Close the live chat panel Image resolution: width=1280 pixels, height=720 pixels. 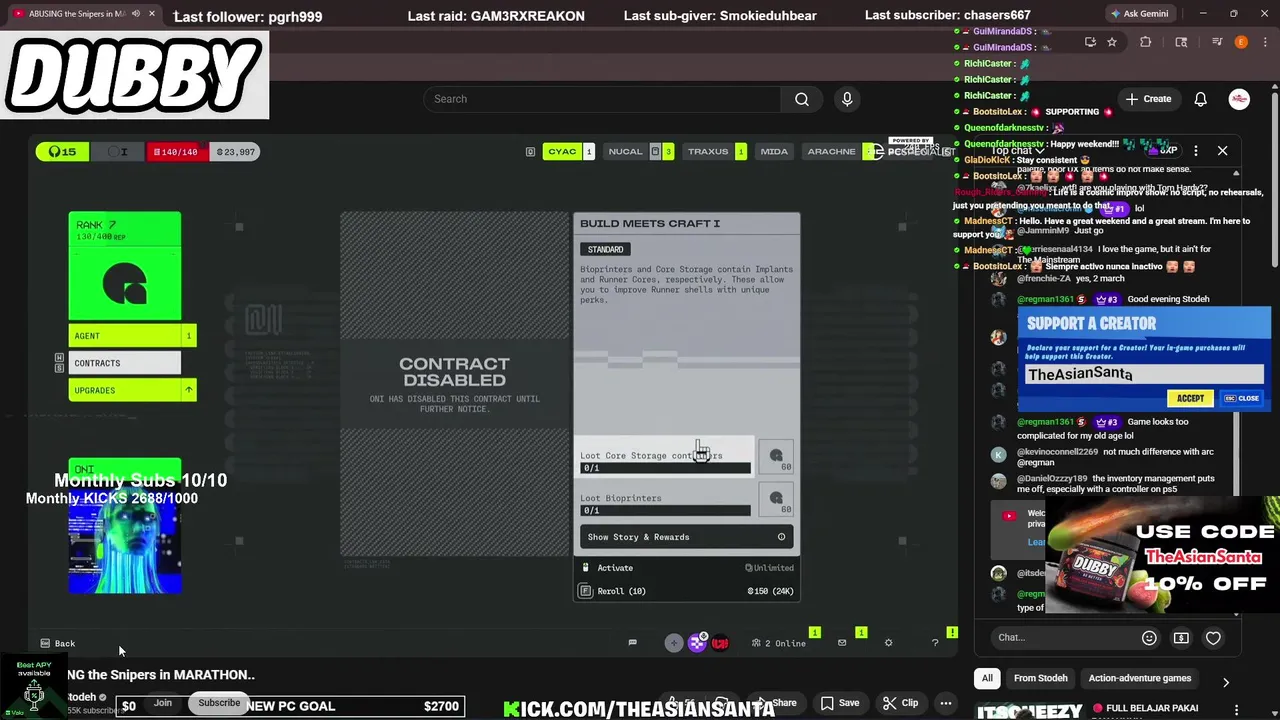(1222, 151)
